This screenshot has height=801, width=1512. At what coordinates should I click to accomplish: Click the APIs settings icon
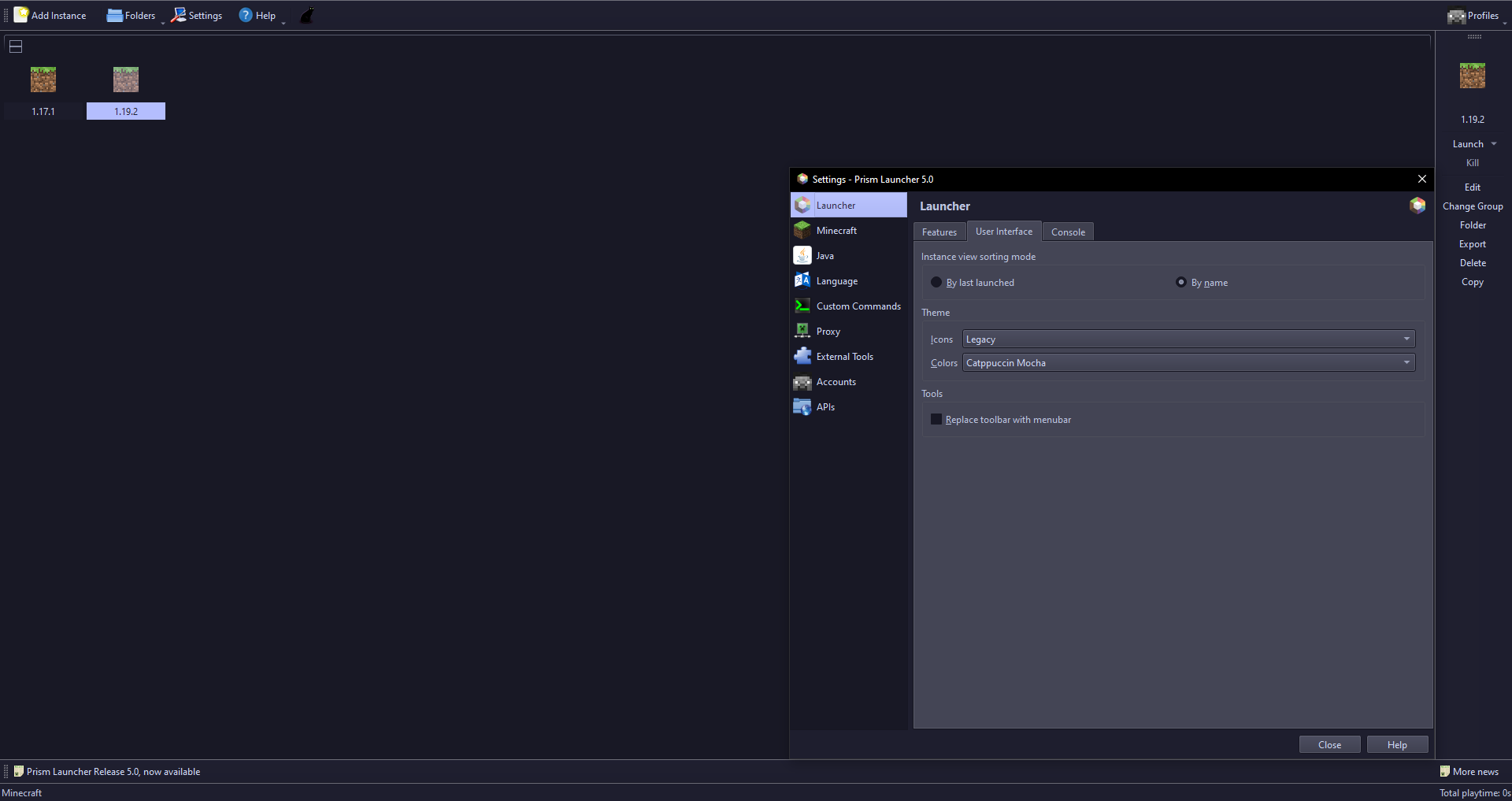pos(802,407)
